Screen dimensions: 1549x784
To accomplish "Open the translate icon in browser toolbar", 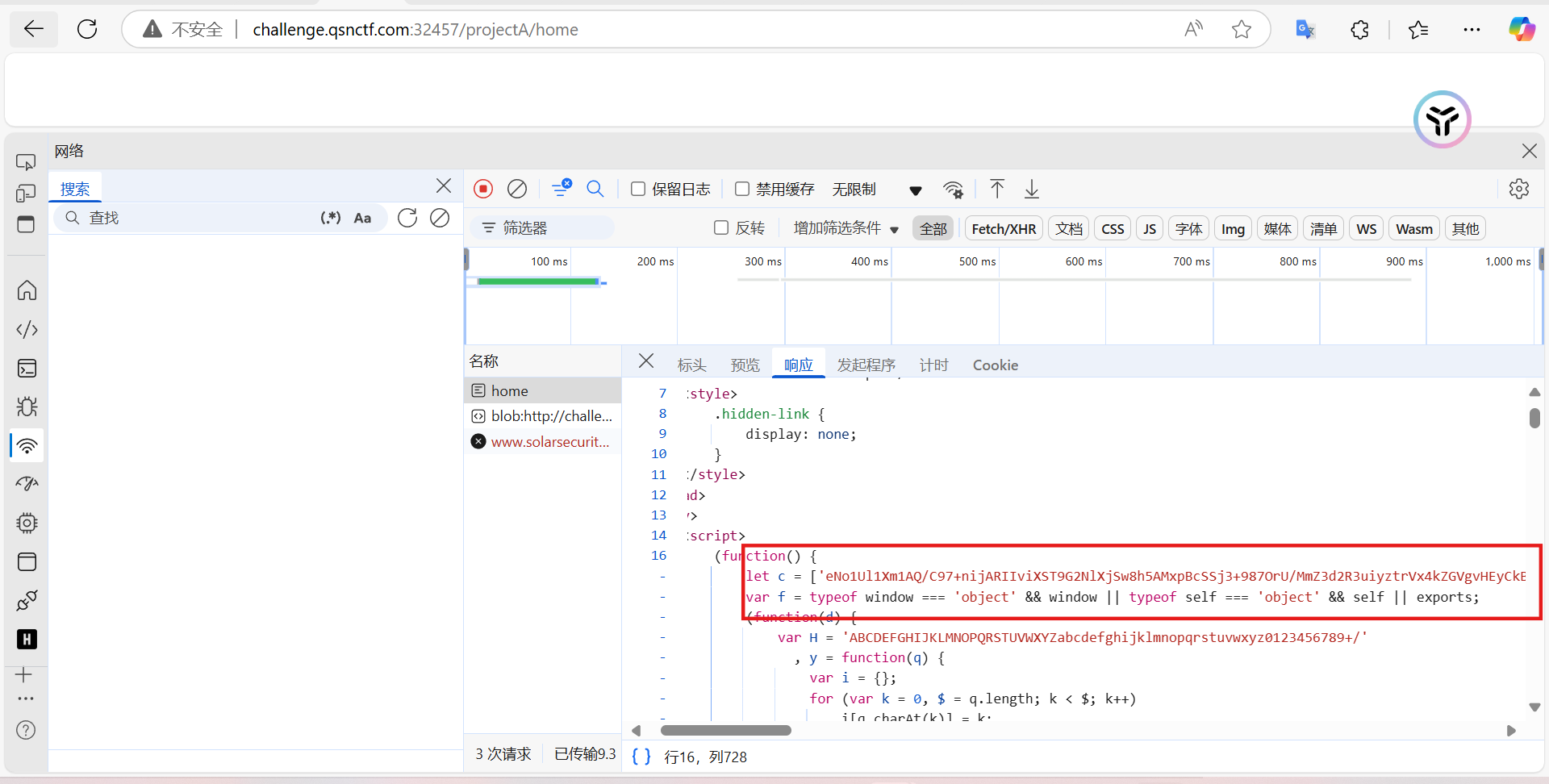I will point(1305,30).
